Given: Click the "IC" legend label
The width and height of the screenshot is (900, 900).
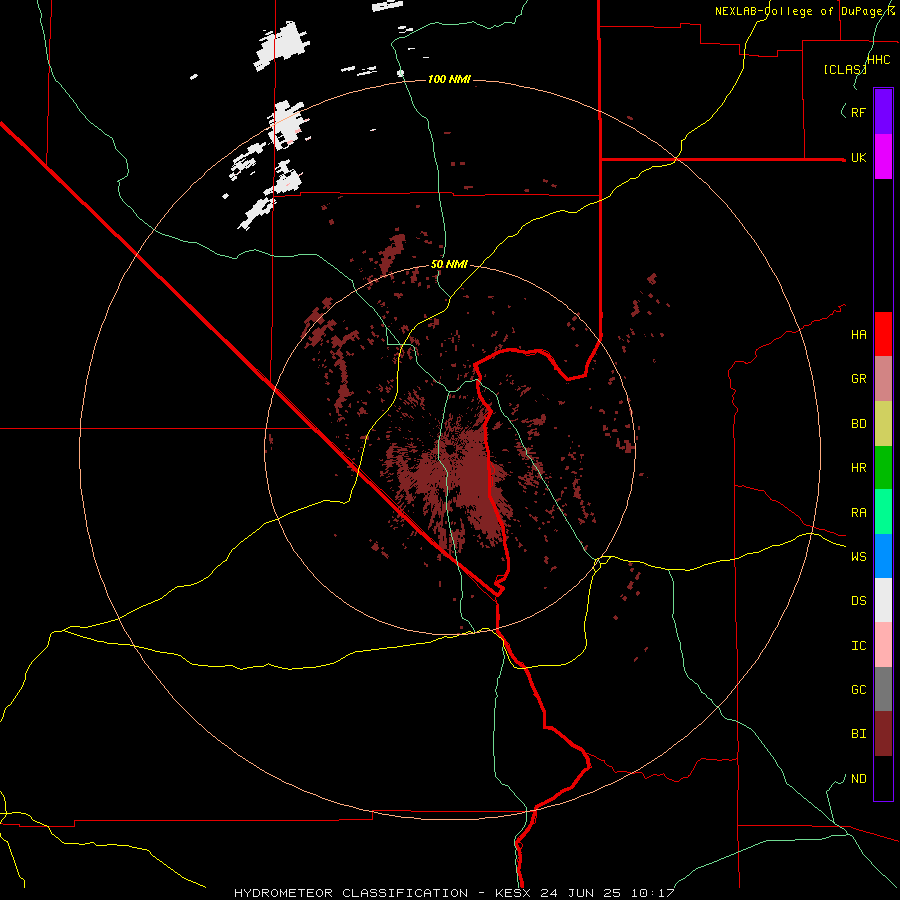Looking at the screenshot, I should (x=858, y=646).
